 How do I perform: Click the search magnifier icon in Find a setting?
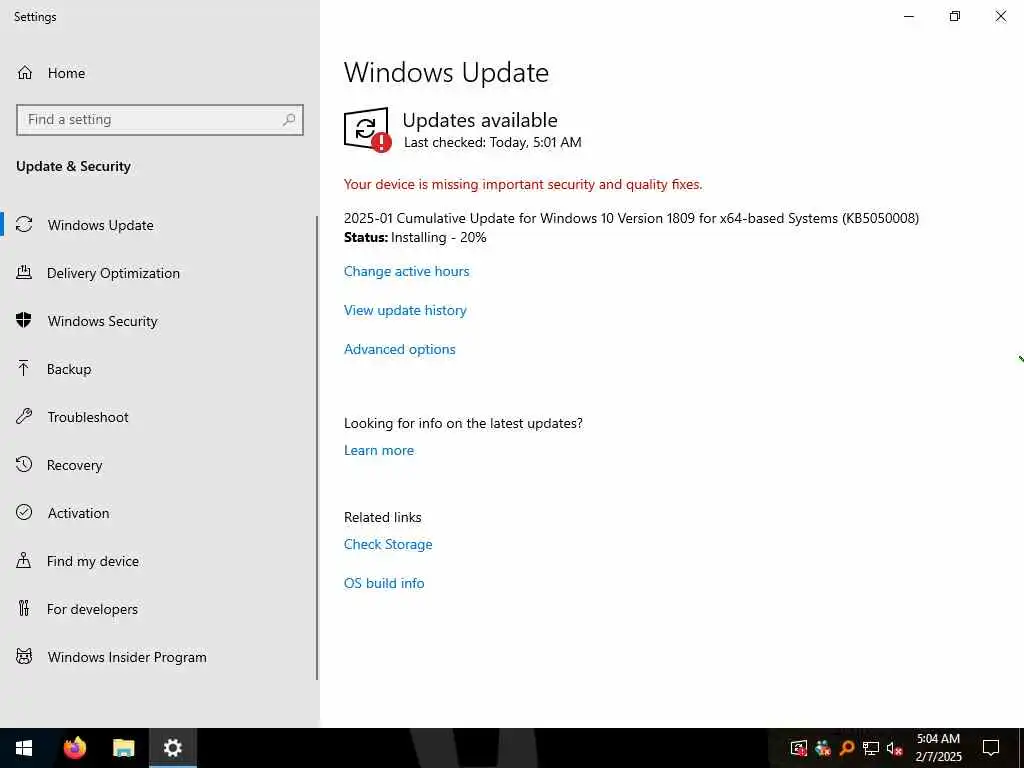[x=289, y=120]
